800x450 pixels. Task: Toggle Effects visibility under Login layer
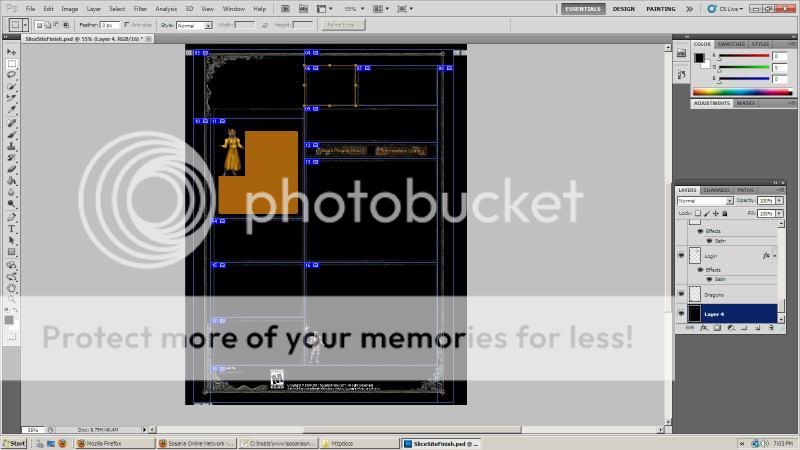pos(701,269)
